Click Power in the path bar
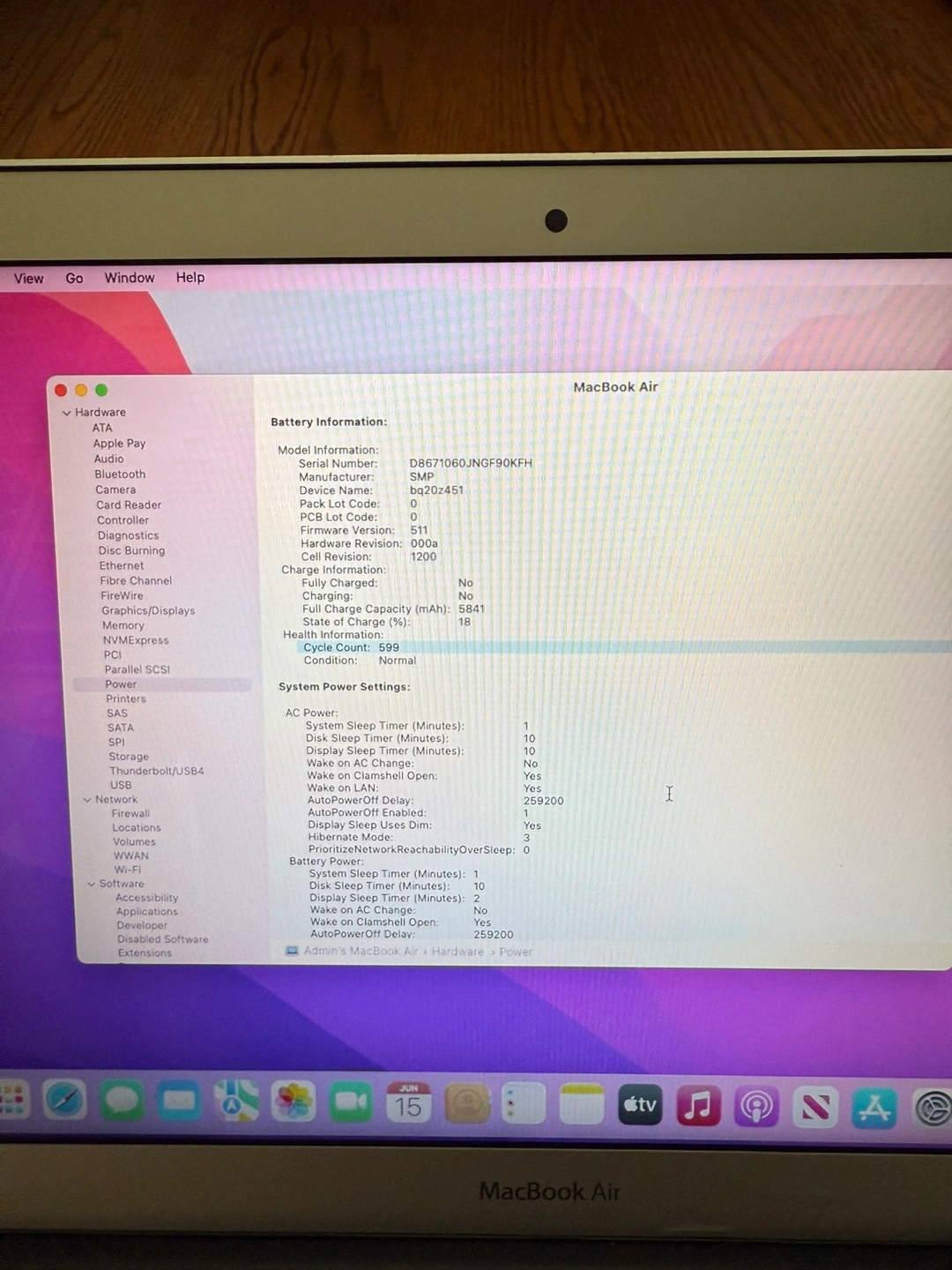952x1270 pixels. coord(516,952)
